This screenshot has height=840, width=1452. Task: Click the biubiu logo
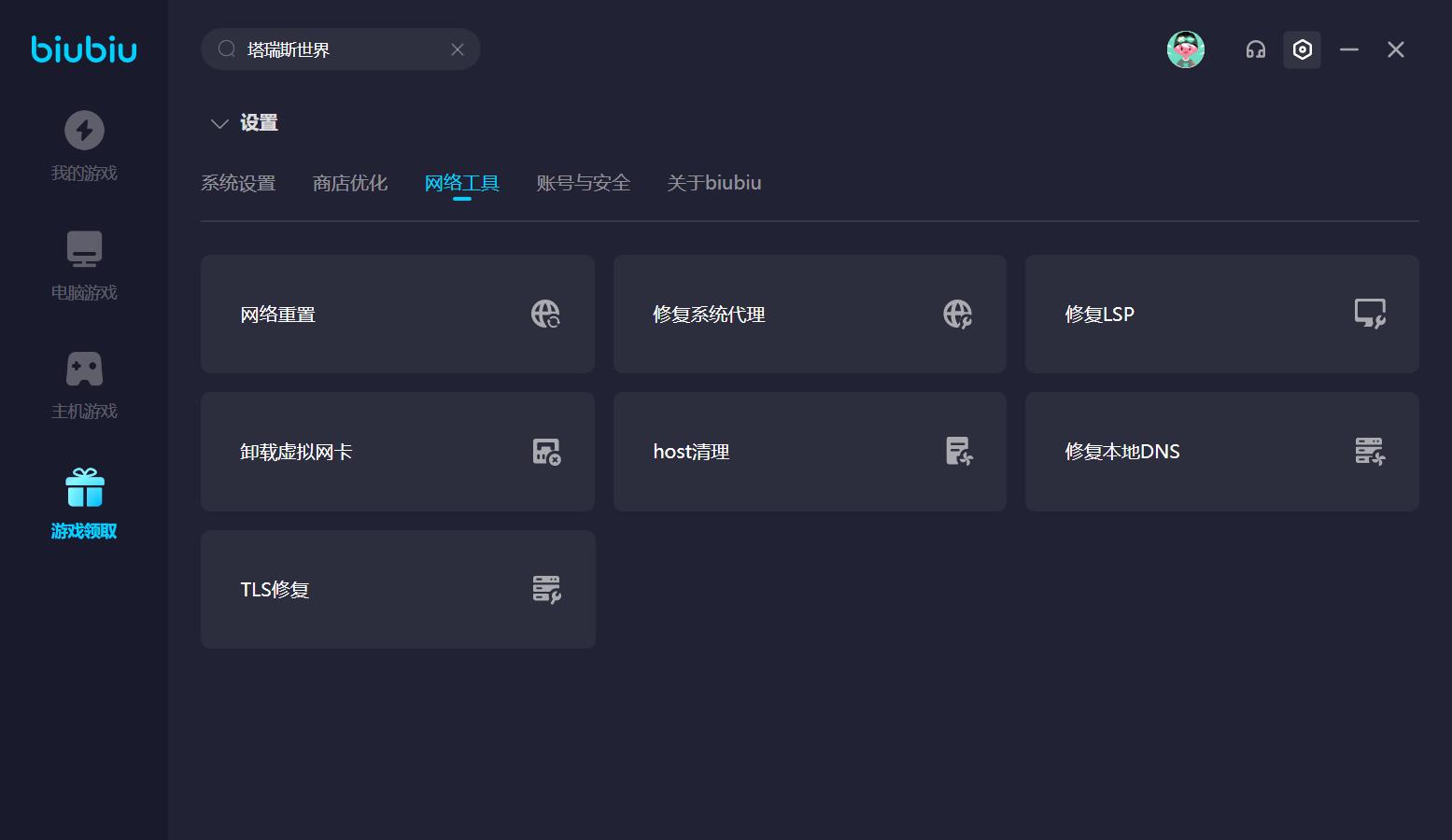(x=84, y=49)
